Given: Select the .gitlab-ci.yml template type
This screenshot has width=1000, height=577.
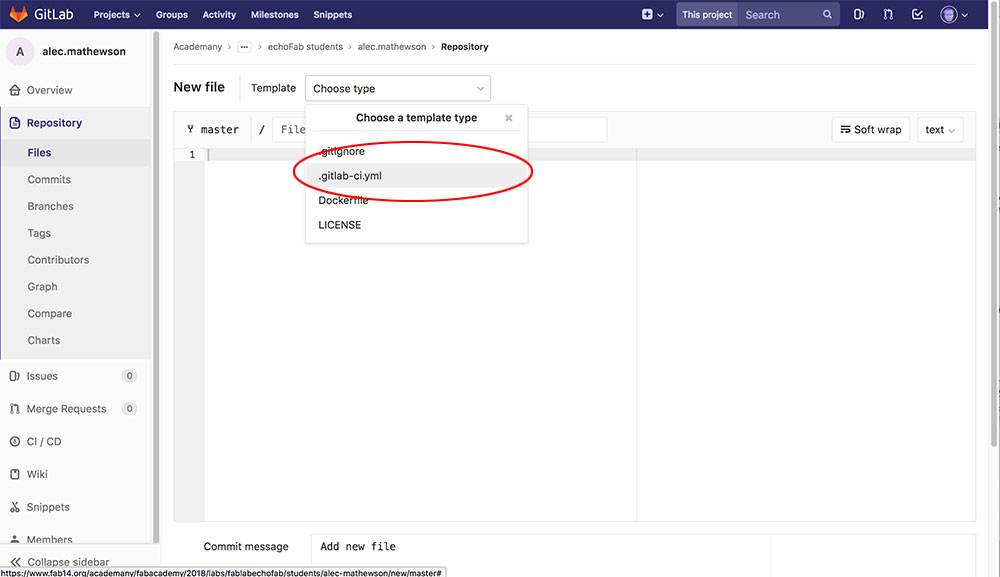Looking at the screenshot, I should (x=416, y=175).
